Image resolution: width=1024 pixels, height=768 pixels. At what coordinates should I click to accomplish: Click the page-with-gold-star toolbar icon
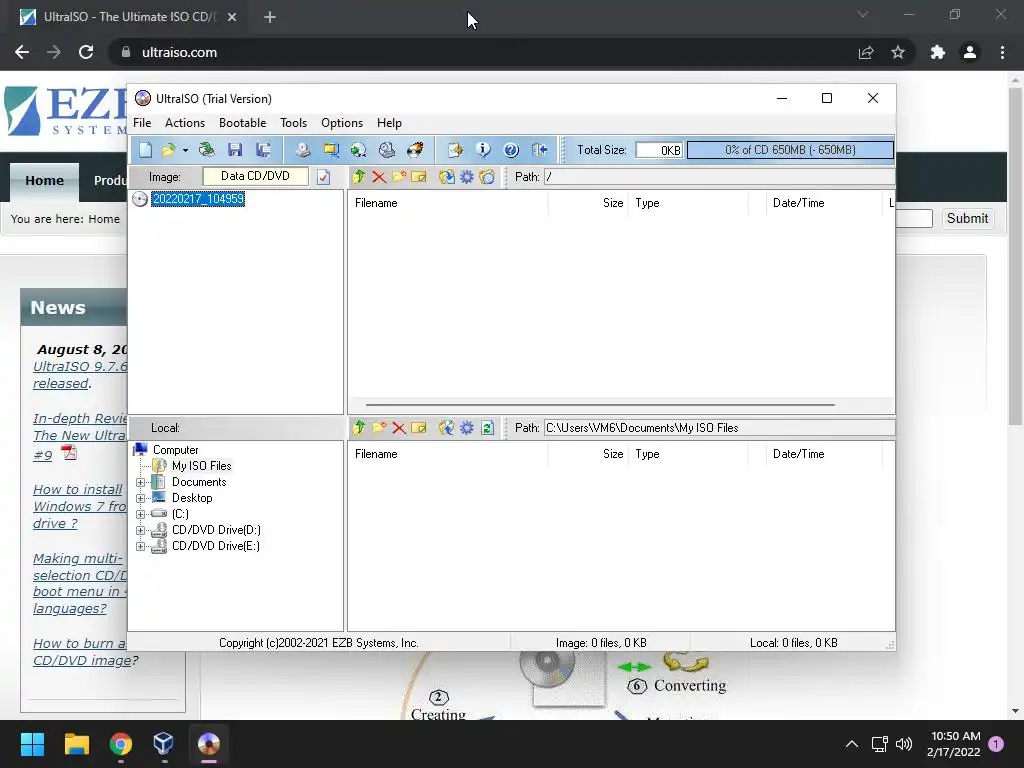click(x=455, y=150)
